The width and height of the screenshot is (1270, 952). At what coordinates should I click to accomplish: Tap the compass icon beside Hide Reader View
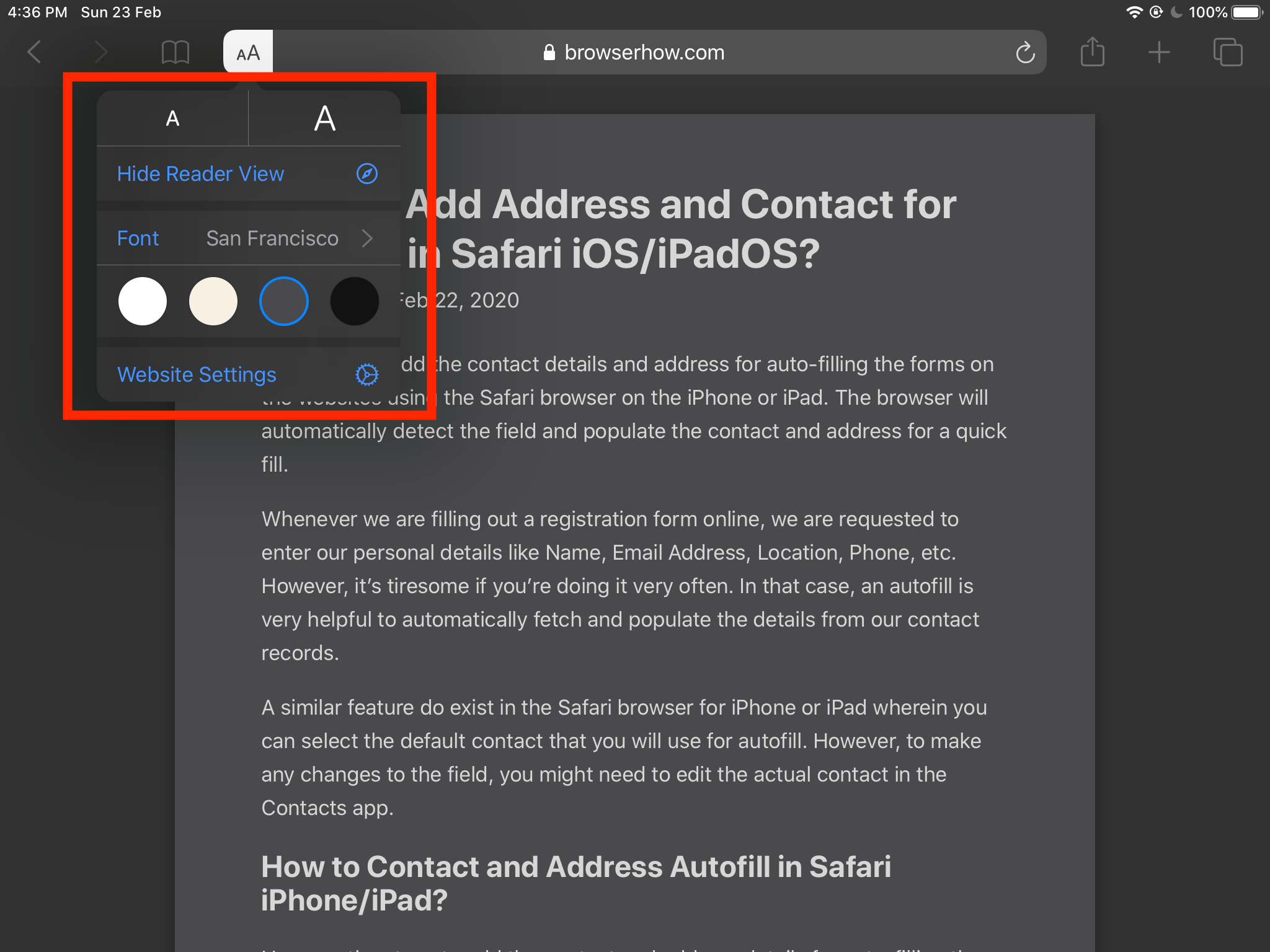[x=367, y=174]
